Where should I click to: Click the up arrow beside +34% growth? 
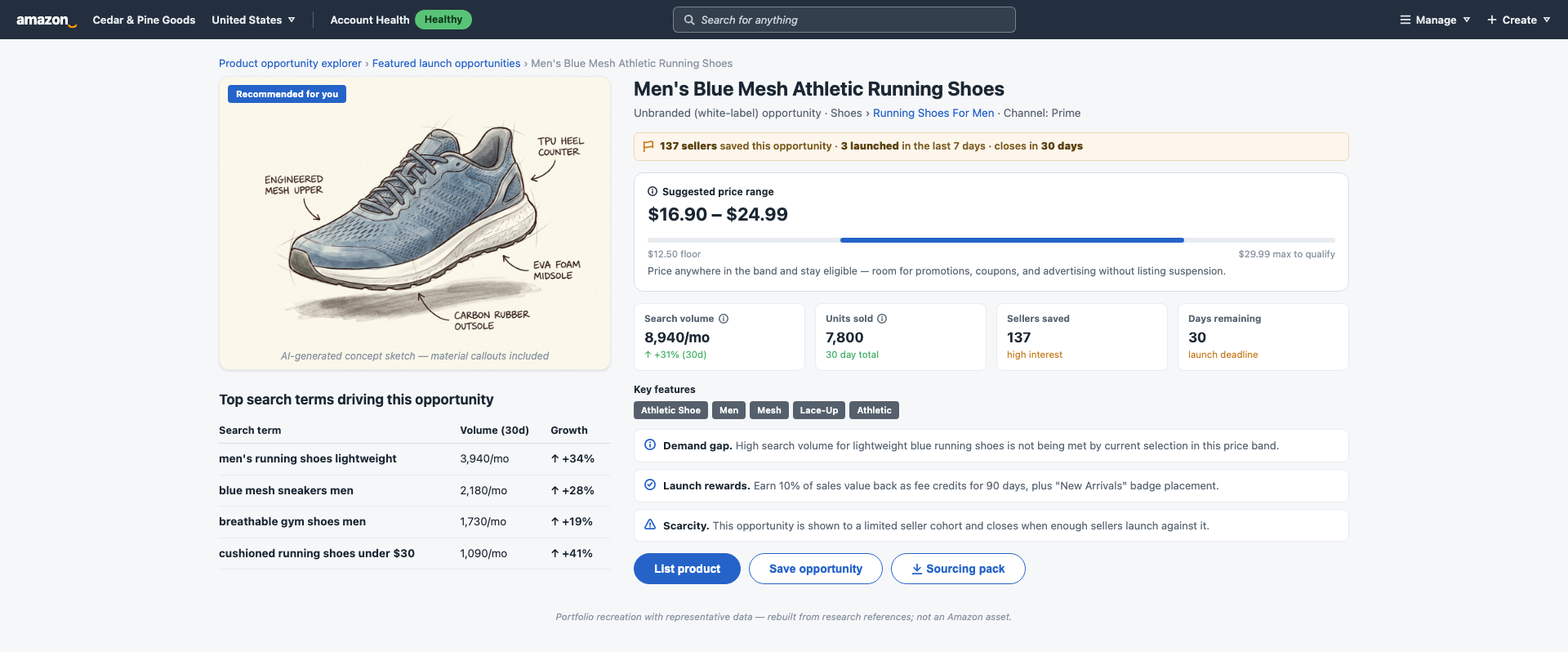555,458
